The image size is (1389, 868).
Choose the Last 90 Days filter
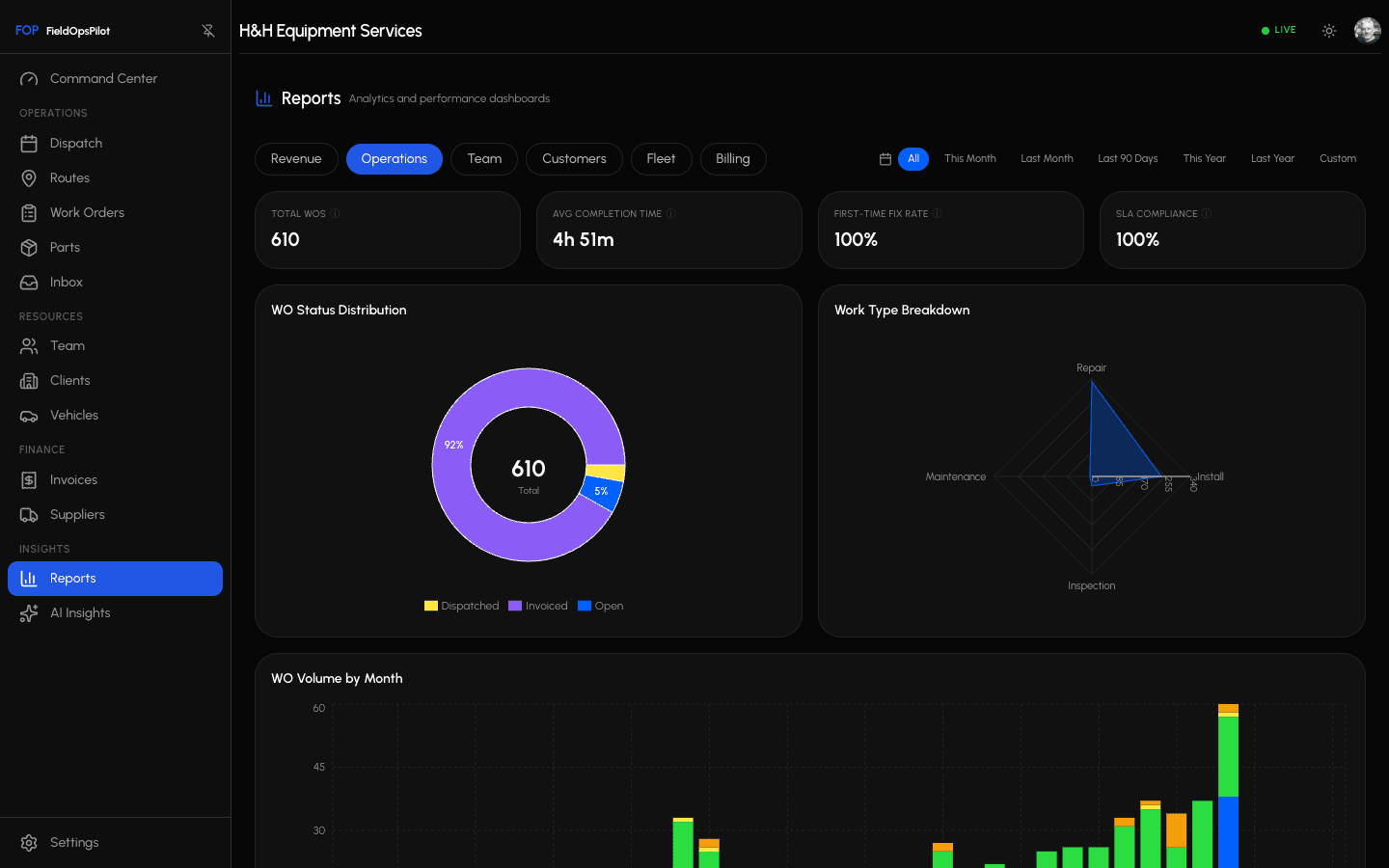1128,158
